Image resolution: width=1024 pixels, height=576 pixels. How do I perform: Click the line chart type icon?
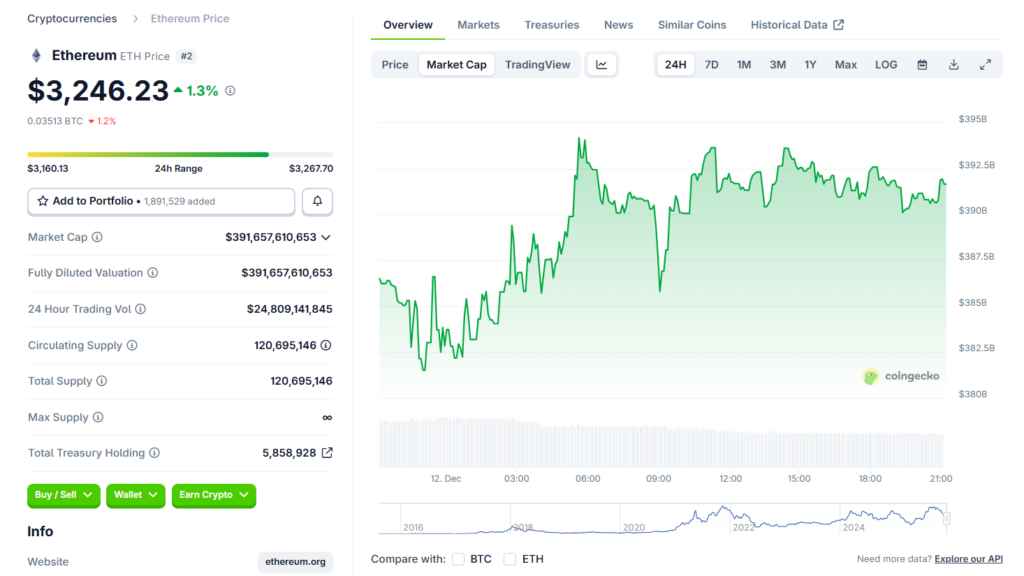(602, 65)
